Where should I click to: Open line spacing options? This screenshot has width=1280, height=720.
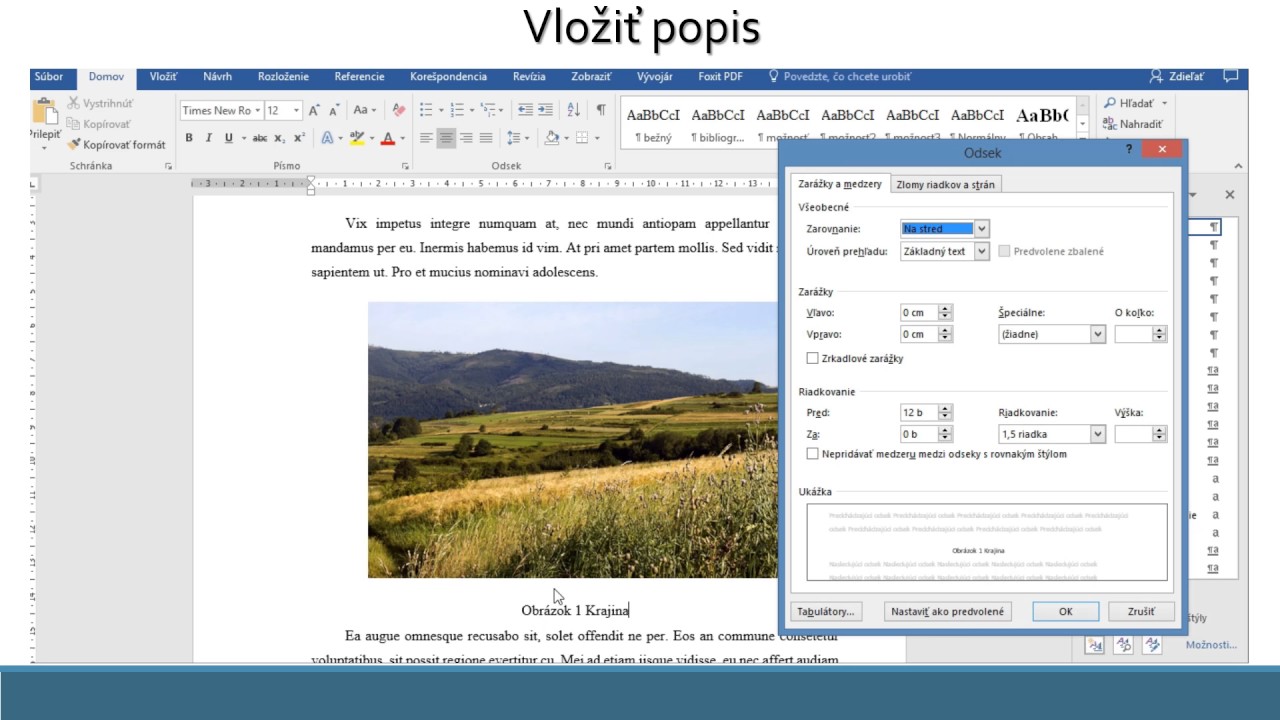pos(517,138)
